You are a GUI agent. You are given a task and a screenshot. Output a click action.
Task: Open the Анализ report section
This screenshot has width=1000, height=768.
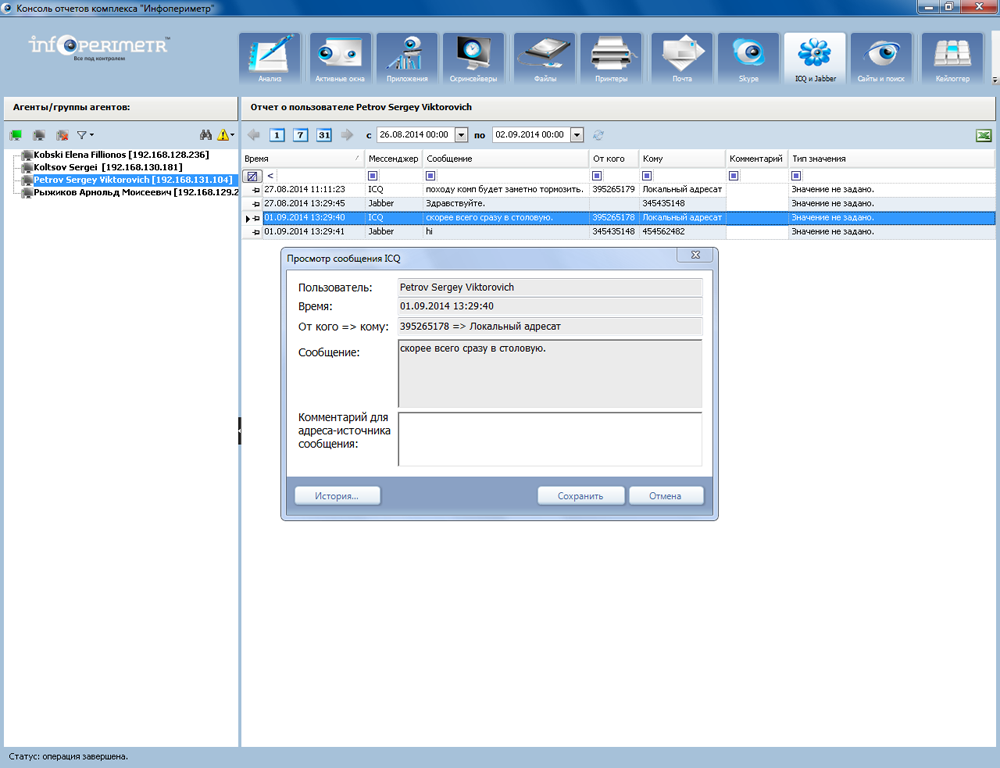(x=269, y=59)
